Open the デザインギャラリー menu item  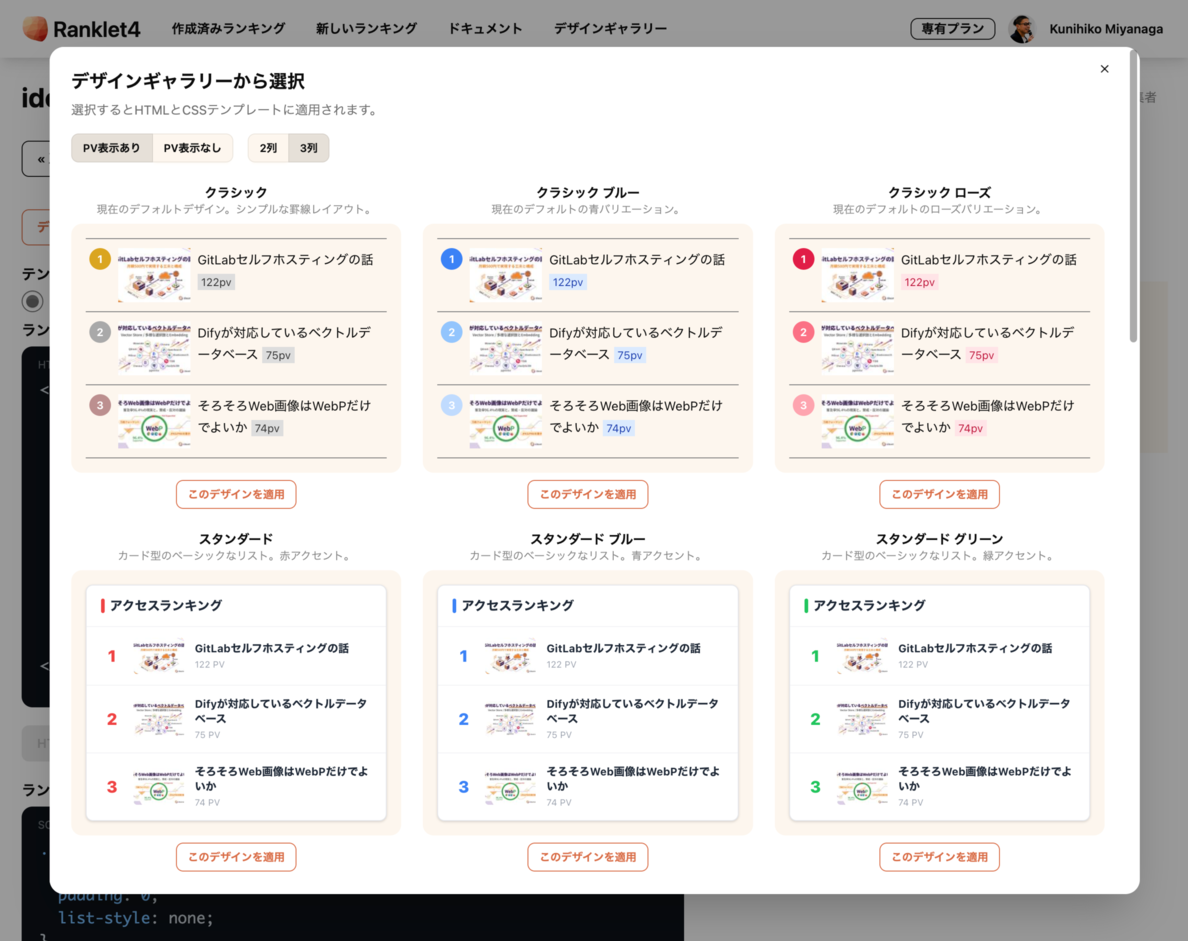(x=610, y=29)
